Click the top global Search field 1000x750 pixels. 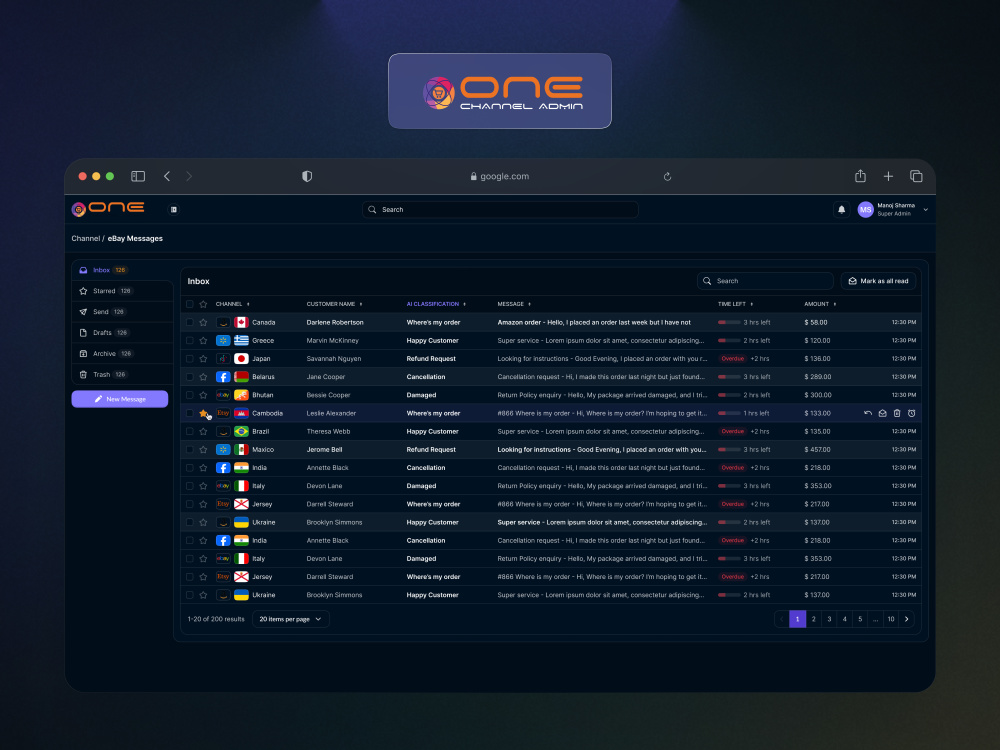(500, 209)
